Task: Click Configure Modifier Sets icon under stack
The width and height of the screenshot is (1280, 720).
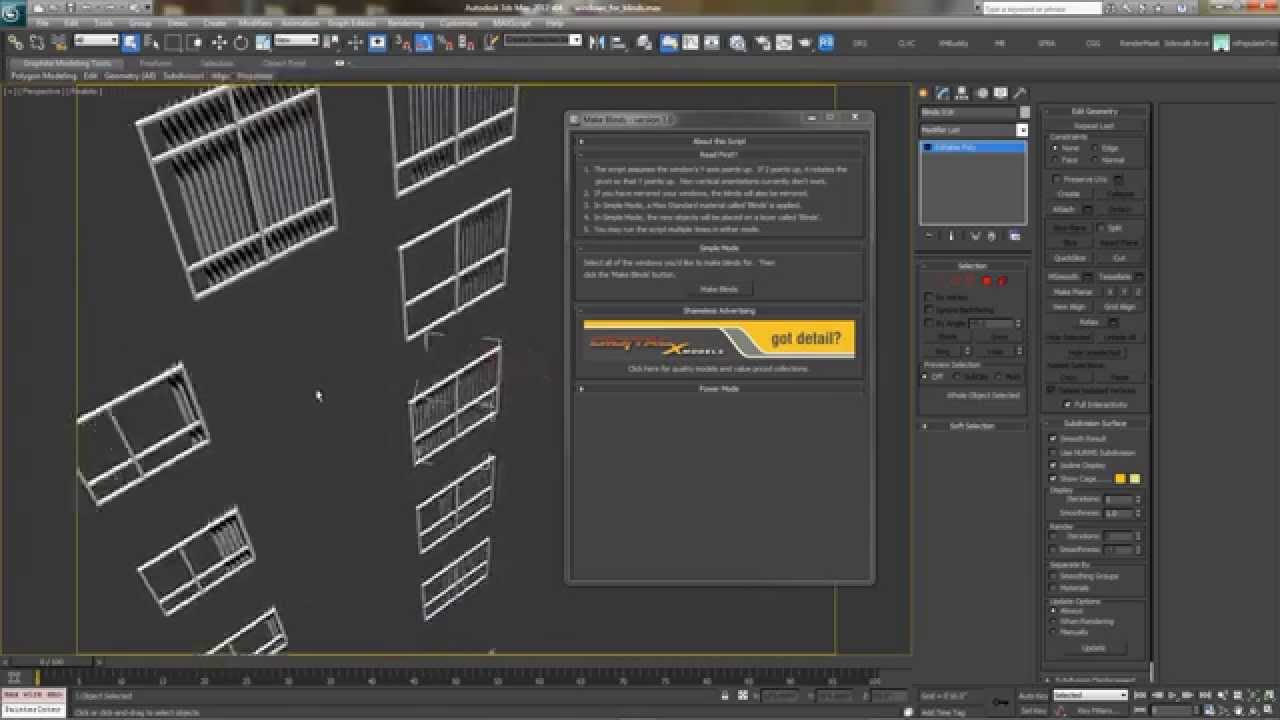Action: point(1014,236)
